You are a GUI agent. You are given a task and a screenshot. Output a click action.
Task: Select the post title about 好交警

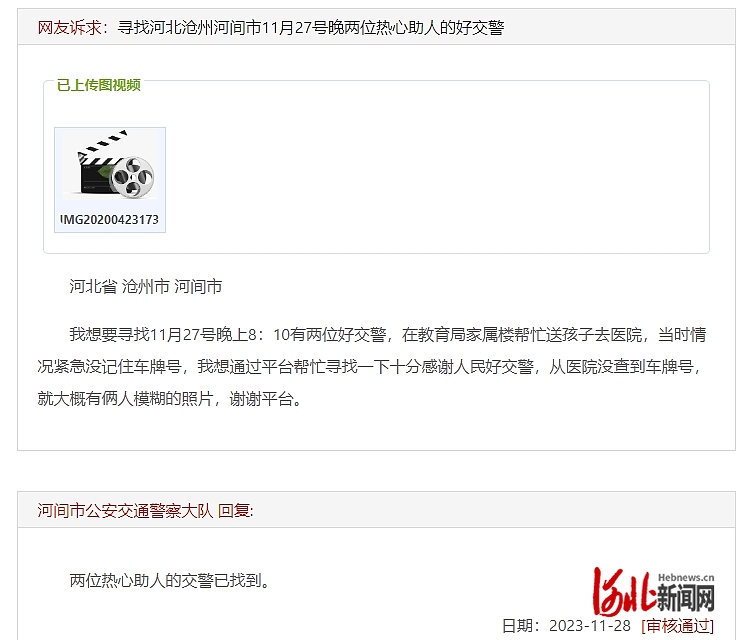311,27
